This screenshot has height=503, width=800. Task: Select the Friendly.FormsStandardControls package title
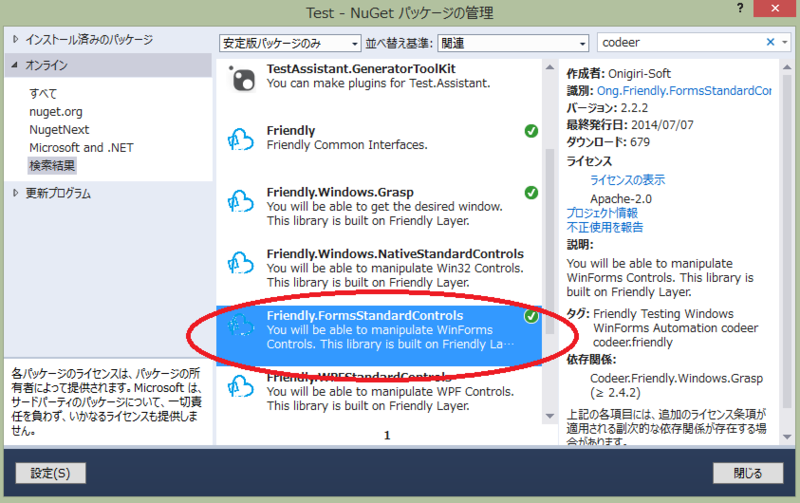365,316
